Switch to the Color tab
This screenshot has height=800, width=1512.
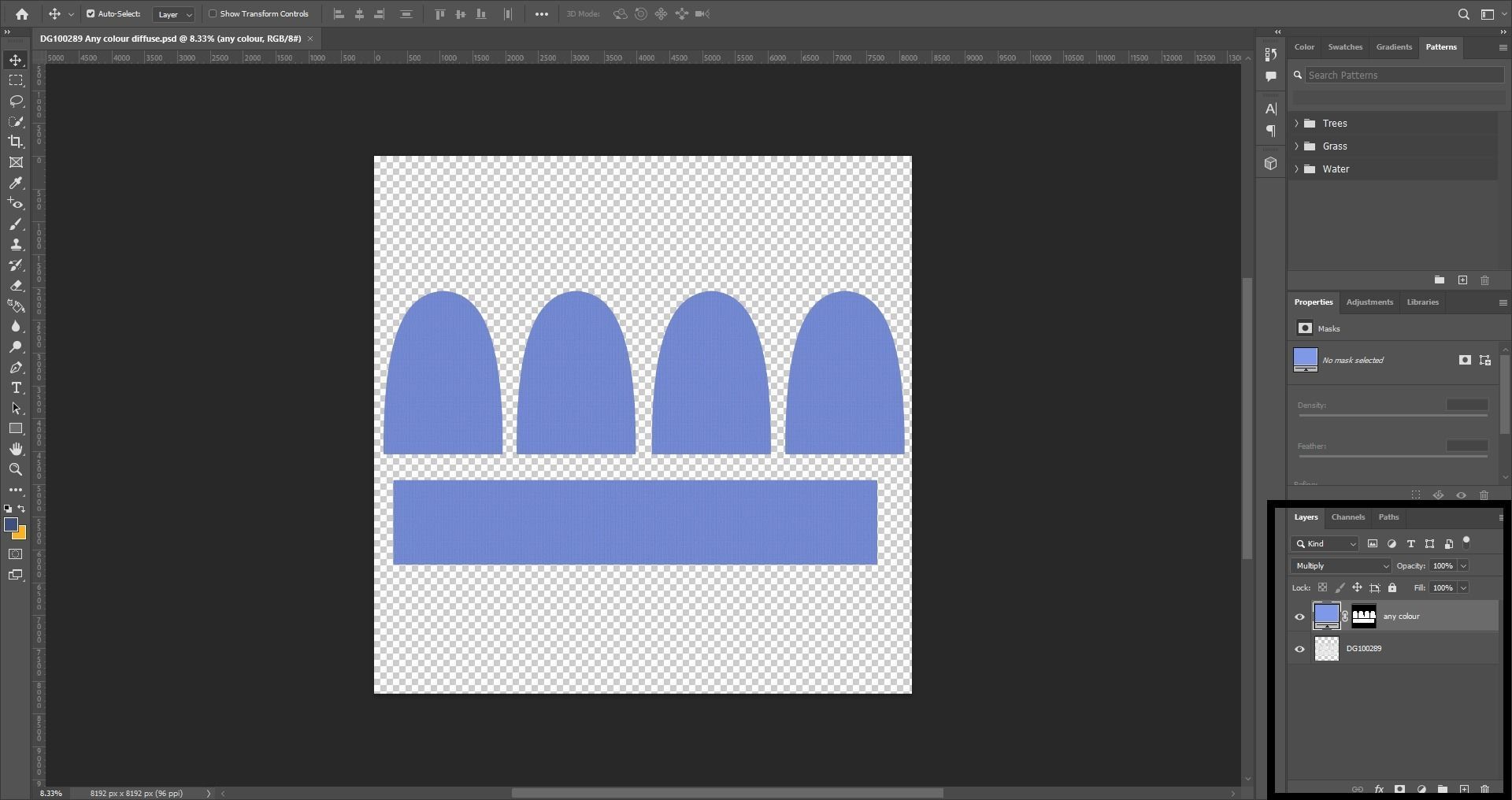tap(1304, 47)
